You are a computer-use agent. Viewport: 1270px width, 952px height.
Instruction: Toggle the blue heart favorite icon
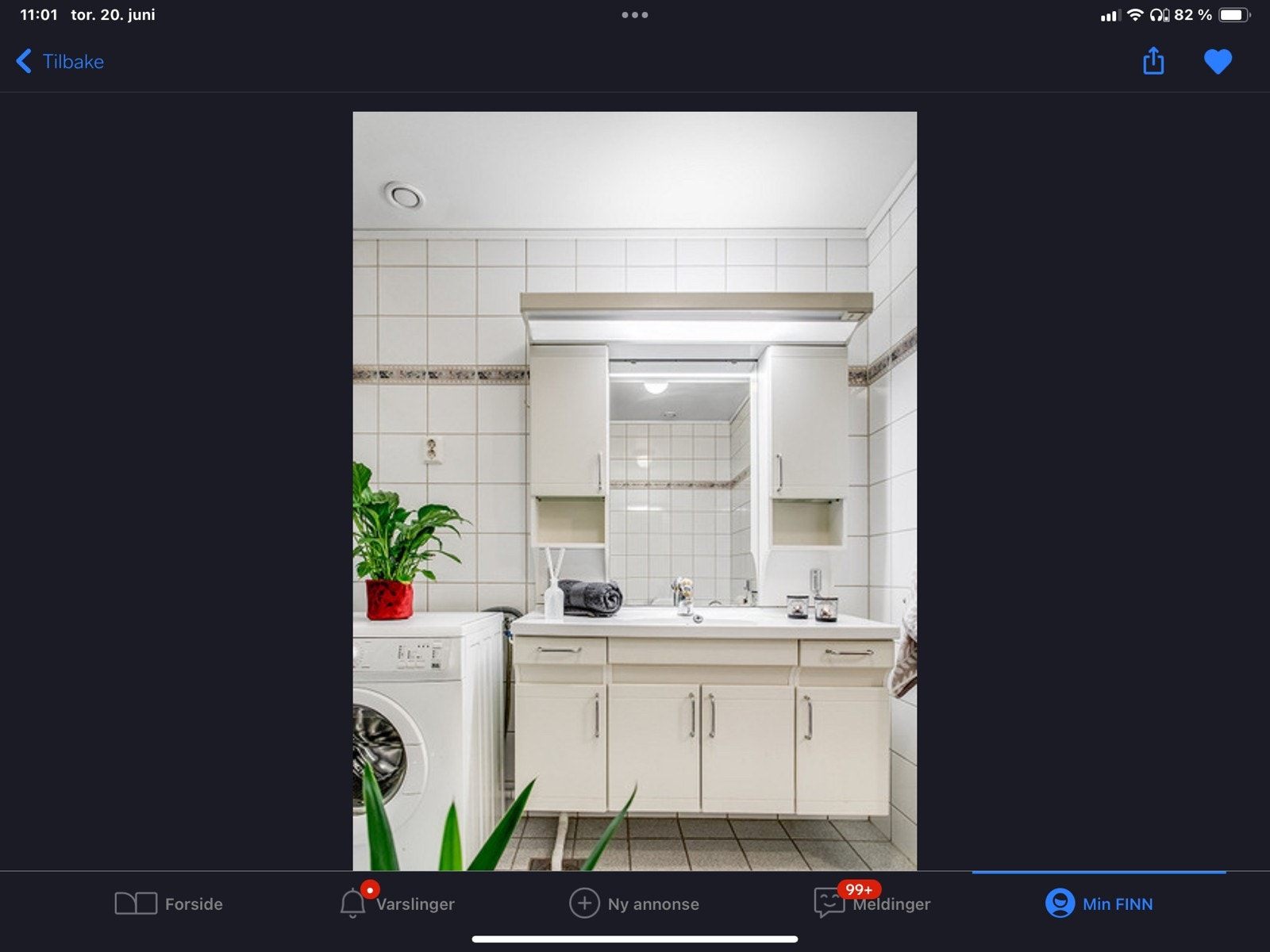[x=1218, y=62]
